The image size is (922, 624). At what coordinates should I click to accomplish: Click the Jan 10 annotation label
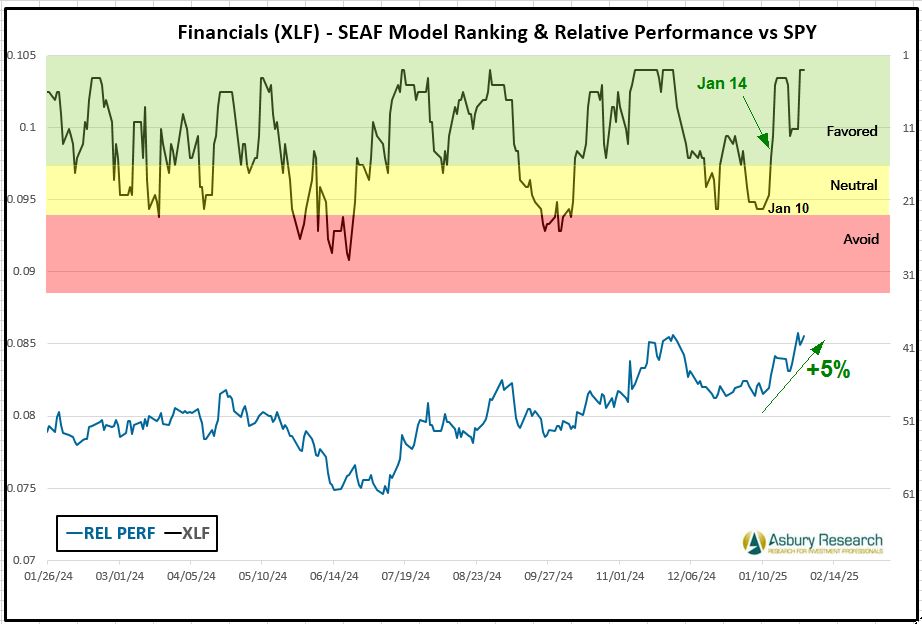click(x=788, y=208)
